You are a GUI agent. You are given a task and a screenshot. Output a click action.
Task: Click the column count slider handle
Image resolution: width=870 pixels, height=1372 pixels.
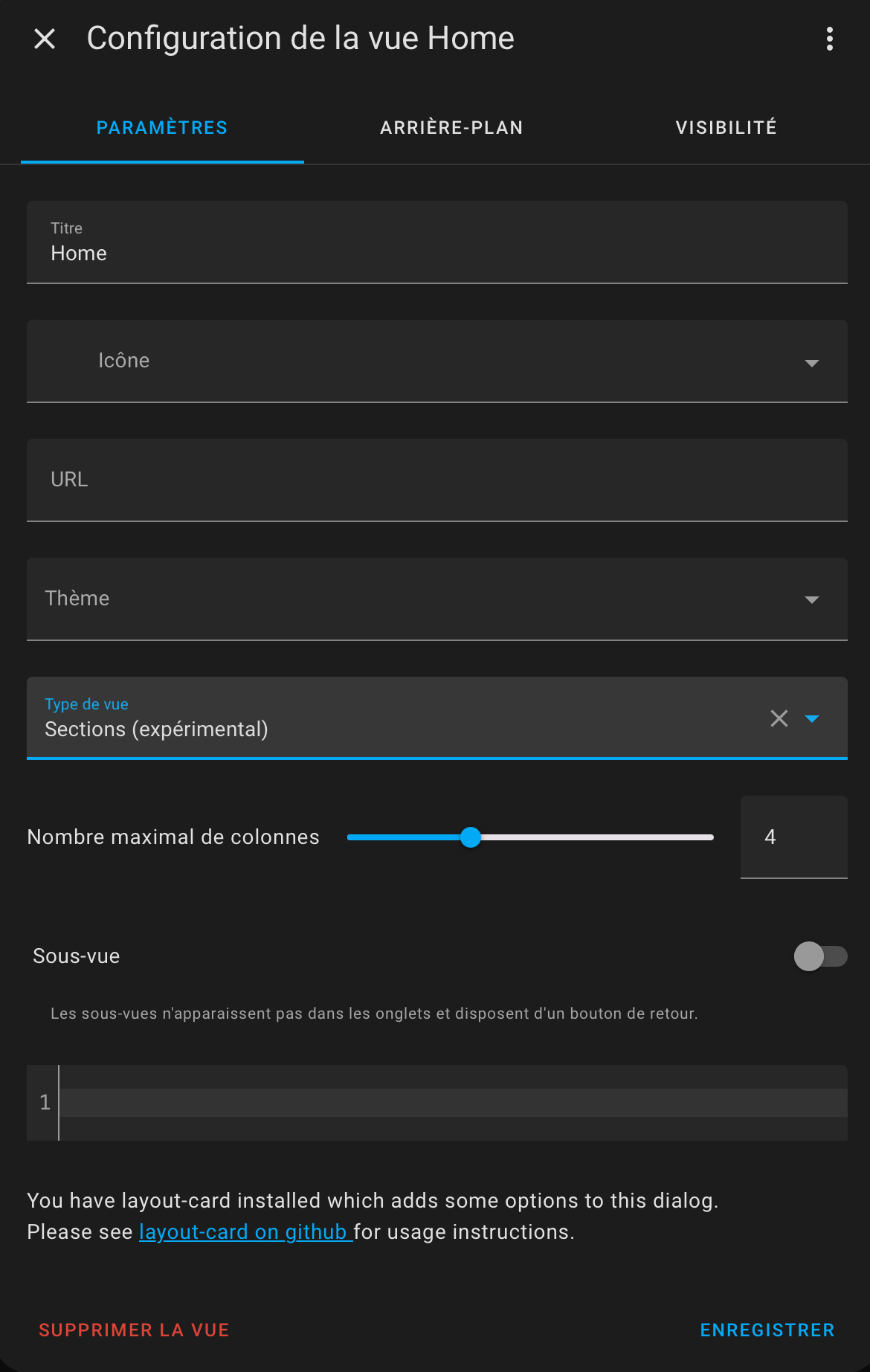click(x=471, y=837)
